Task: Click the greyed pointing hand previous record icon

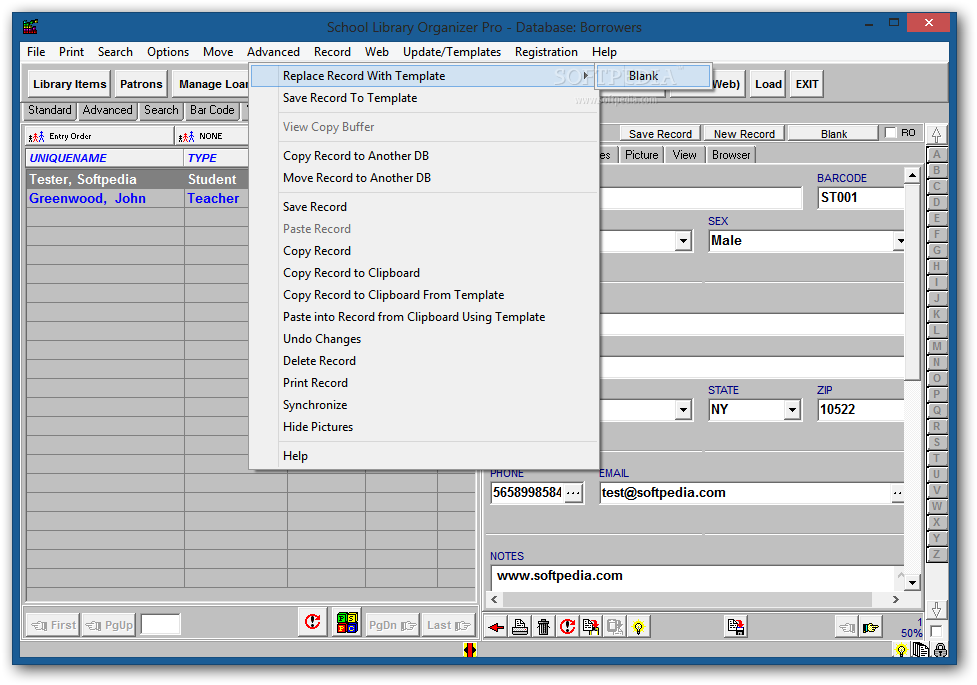Action: coord(847,627)
